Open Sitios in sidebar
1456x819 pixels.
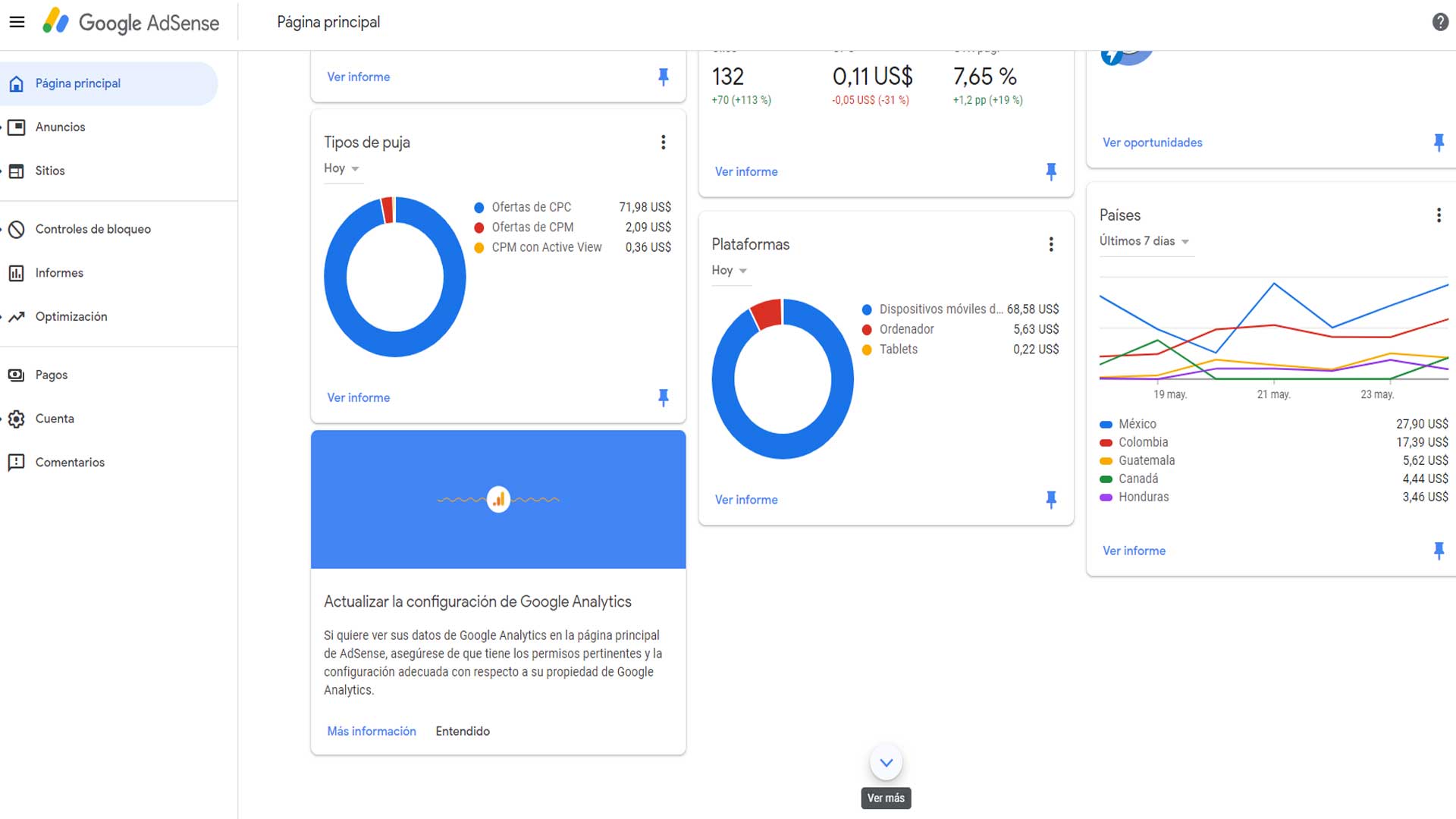[x=50, y=171]
